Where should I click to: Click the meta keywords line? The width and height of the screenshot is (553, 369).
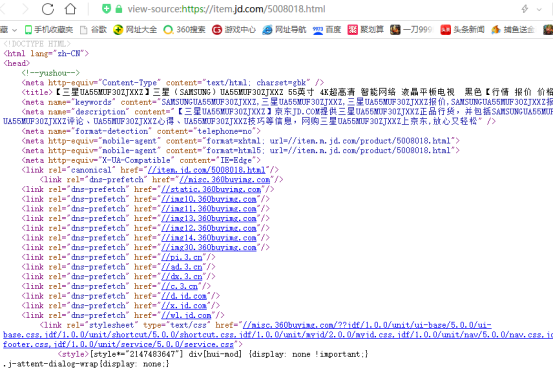287,102
